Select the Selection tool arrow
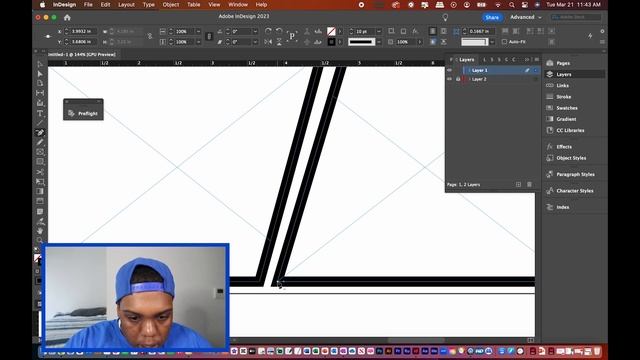 40,64
